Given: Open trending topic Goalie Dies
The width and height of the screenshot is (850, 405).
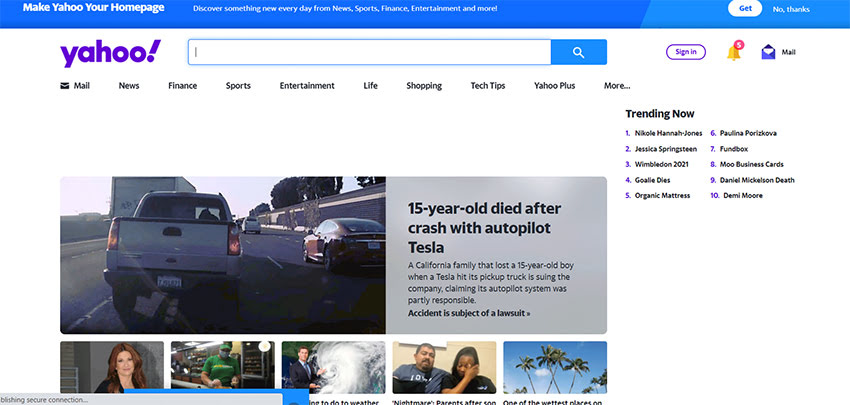Looking at the screenshot, I should [653, 180].
